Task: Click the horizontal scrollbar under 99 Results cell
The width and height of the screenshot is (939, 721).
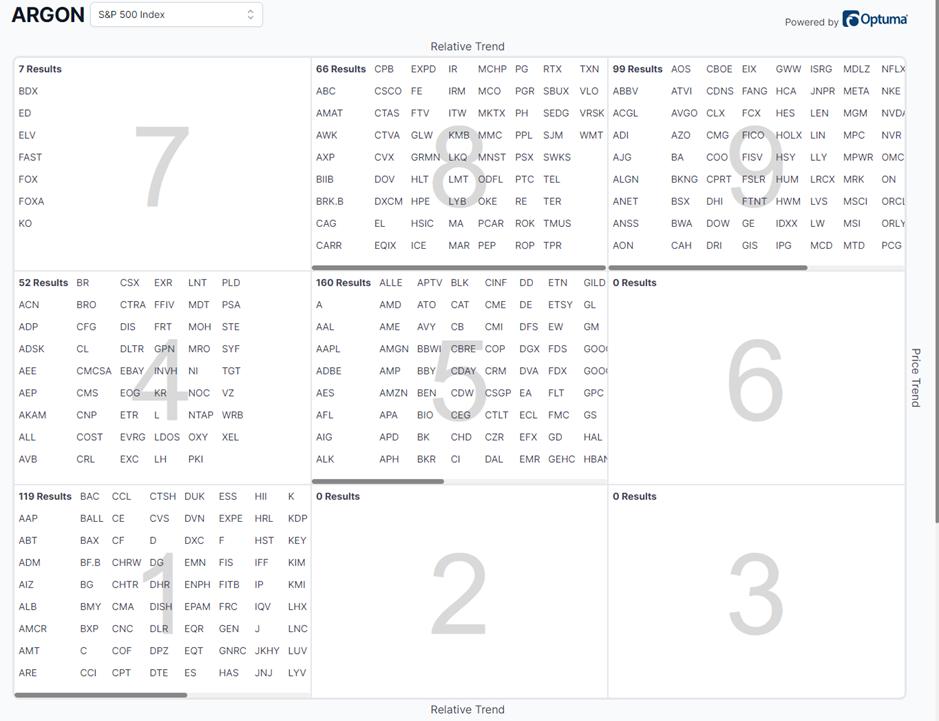Action: click(x=709, y=268)
